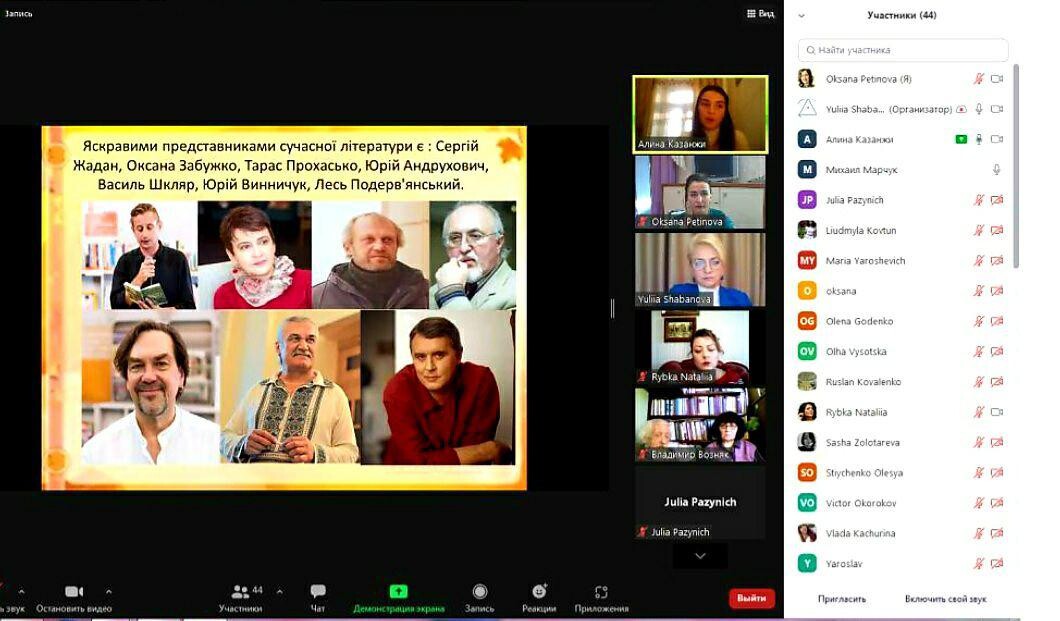Screen dimensions: 1060x621
Task: Click recording indicator next to Yuliia Shabanova
Action: pyautogui.click(x=961, y=109)
